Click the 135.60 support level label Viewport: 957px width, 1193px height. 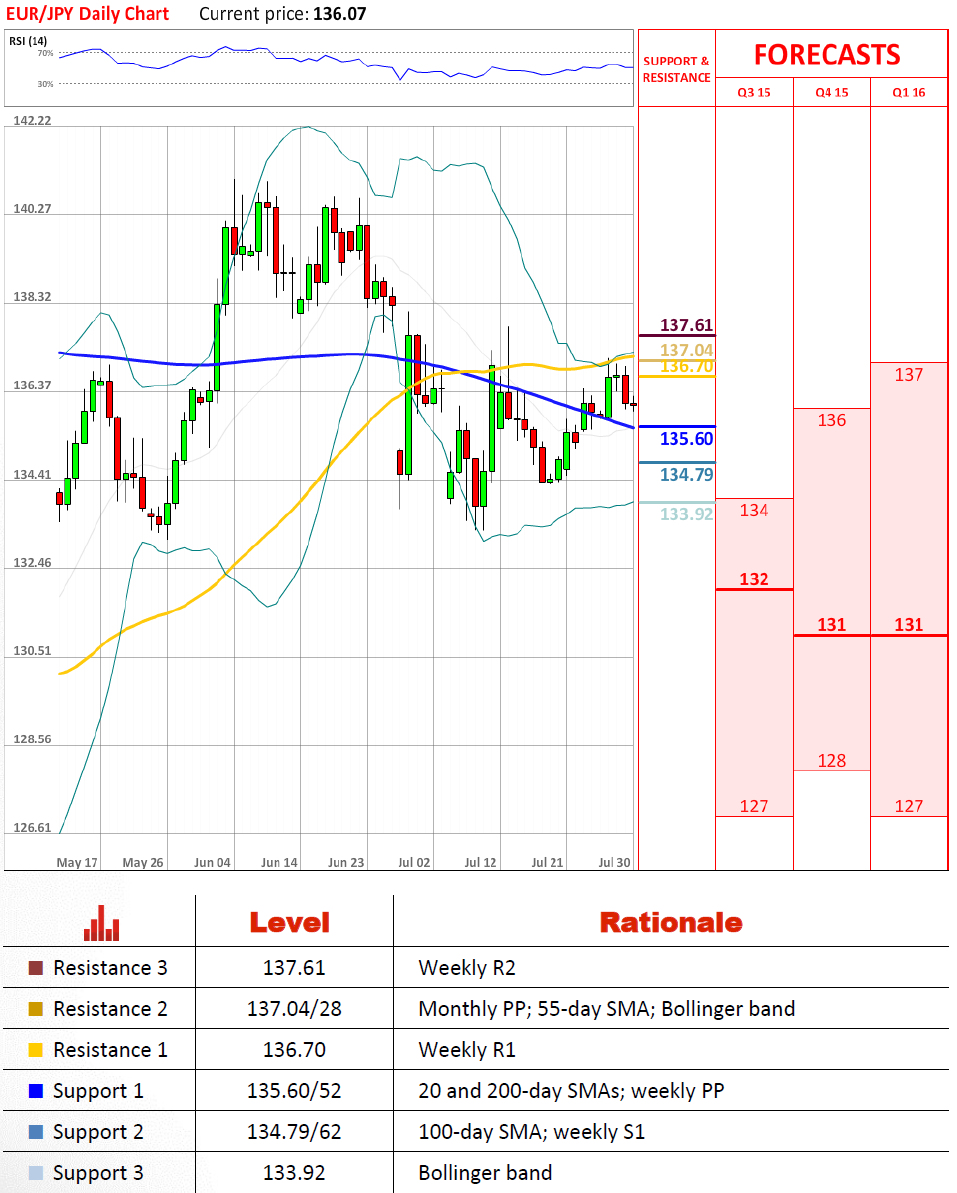686,439
